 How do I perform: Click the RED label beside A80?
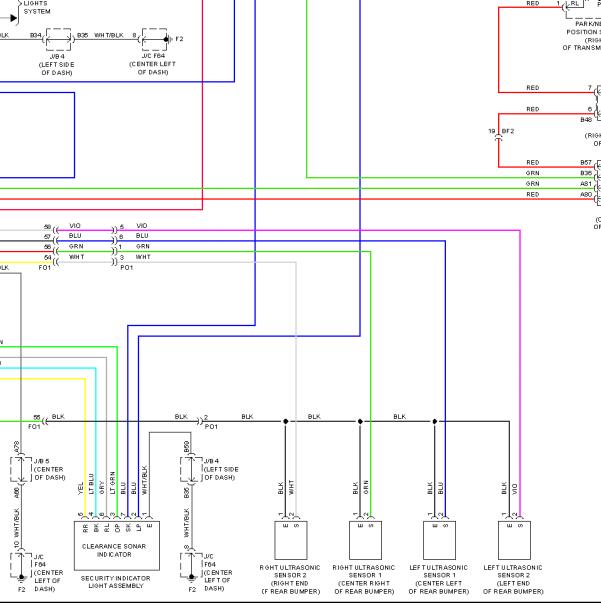[533, 194]
